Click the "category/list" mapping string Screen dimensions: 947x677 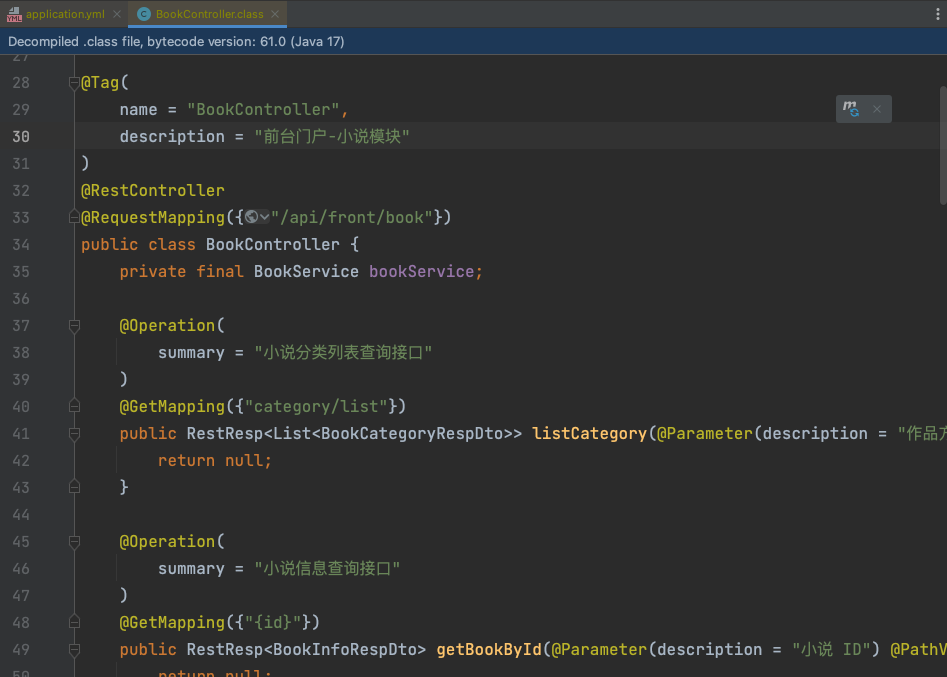click(x=316, y=406)
